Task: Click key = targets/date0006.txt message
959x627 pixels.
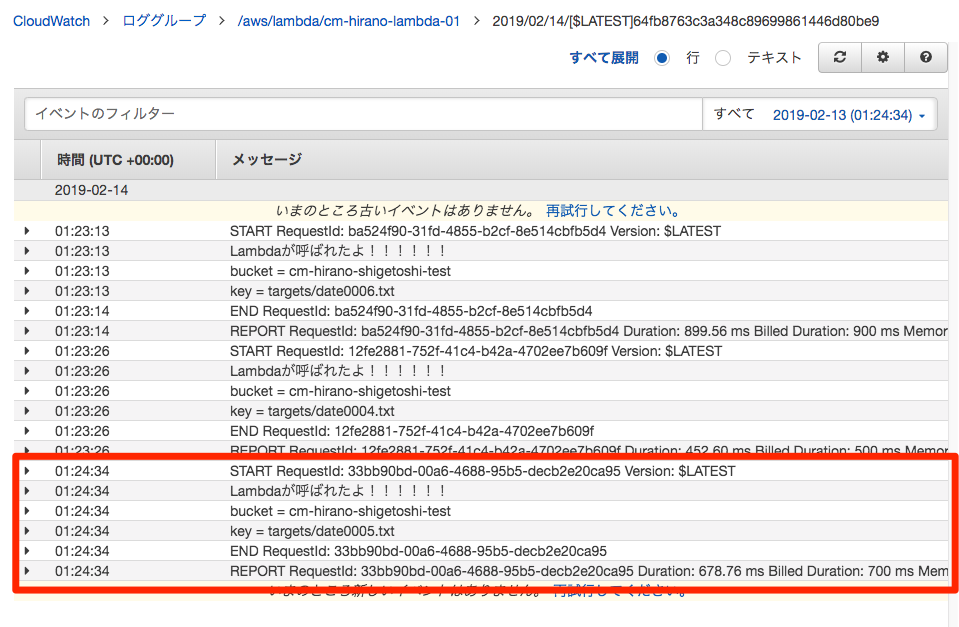Action: click(x=312, y=291)
